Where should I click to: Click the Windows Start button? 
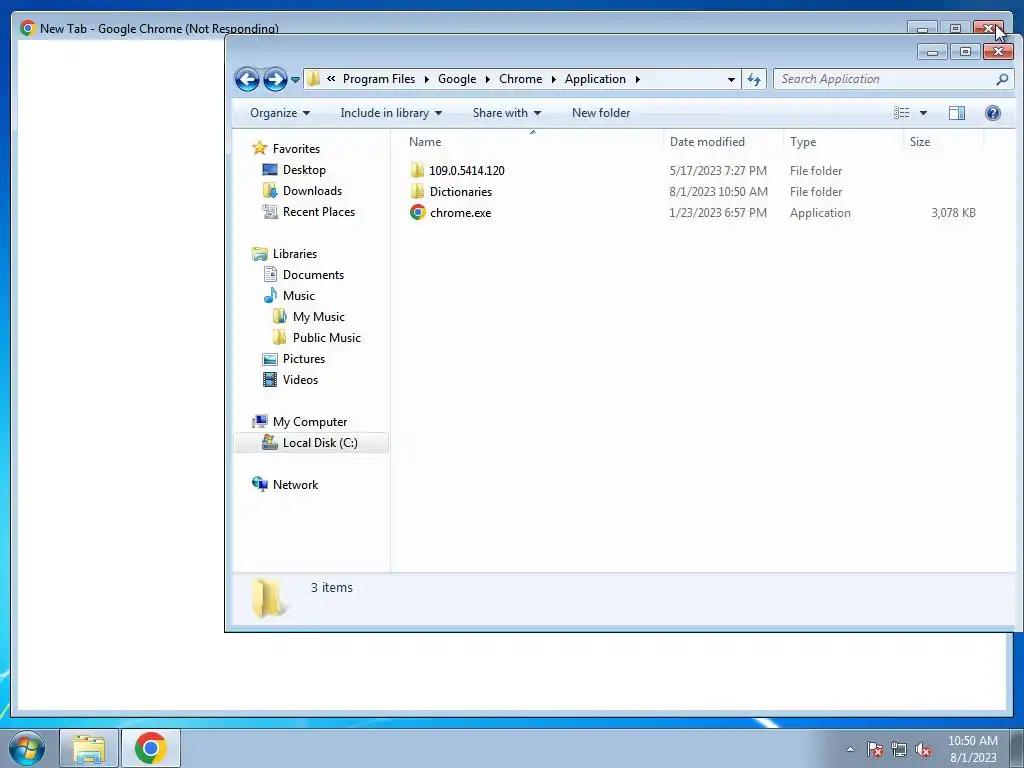coord(27,748)
